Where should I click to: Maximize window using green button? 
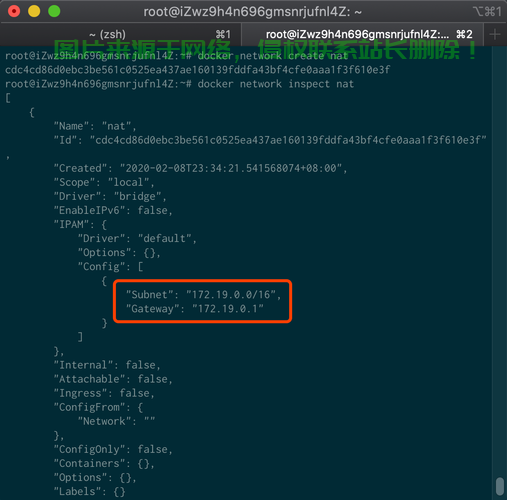[x=54, y=11]
